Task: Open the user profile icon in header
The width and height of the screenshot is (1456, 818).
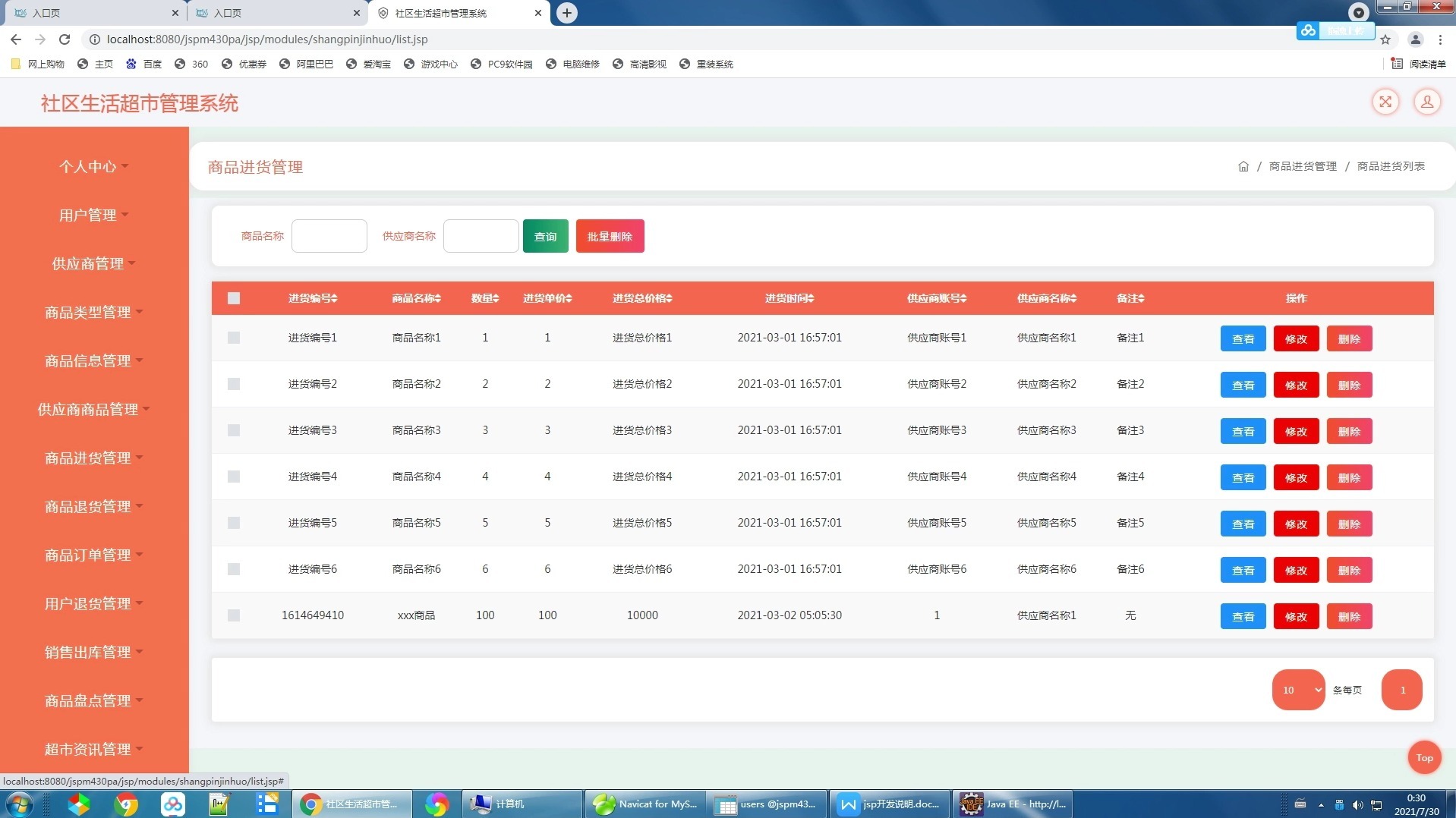Action: [x=1427, y=102]
